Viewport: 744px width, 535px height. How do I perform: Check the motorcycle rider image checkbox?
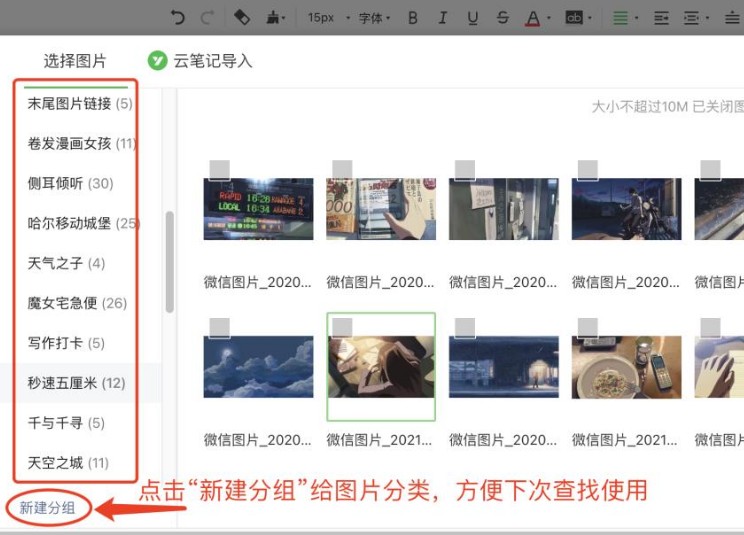(x=587, y=170)
